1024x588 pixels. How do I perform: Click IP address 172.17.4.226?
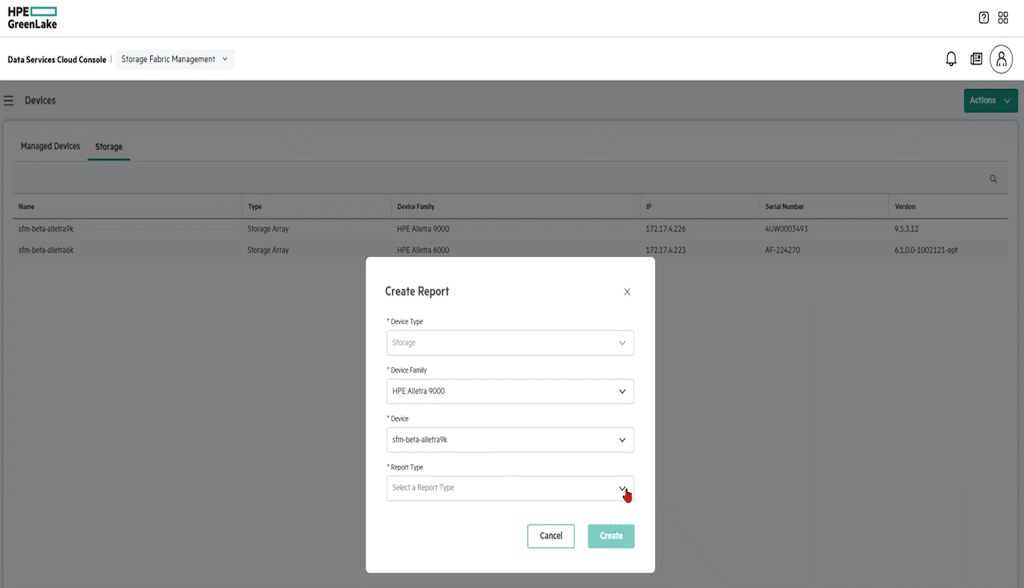point(665,229)
